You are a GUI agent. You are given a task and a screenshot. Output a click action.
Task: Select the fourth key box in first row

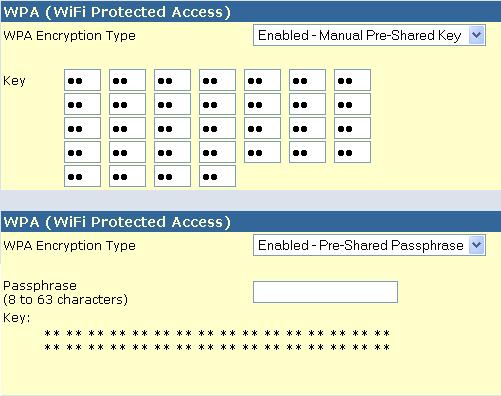(217, 80)
